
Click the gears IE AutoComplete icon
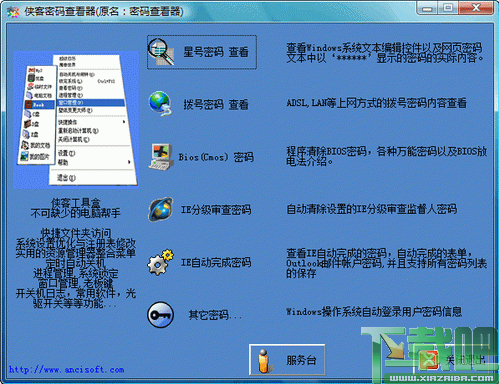[x=161, y=262]
